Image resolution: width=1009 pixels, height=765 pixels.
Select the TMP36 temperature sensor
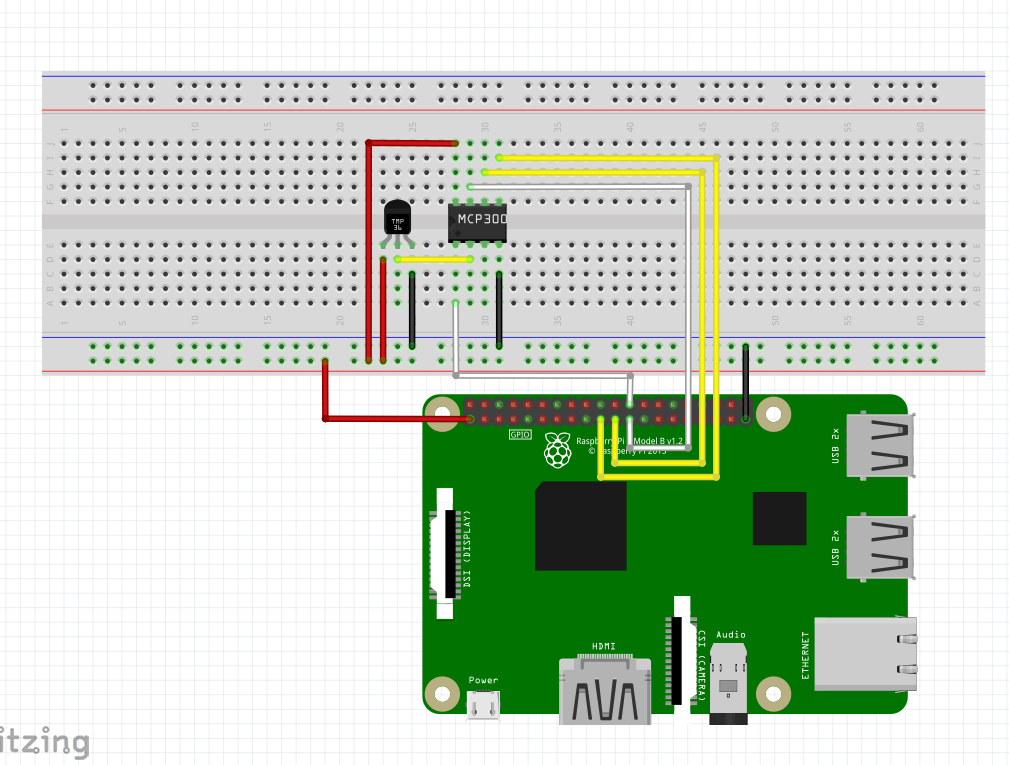tap(396, 222)
